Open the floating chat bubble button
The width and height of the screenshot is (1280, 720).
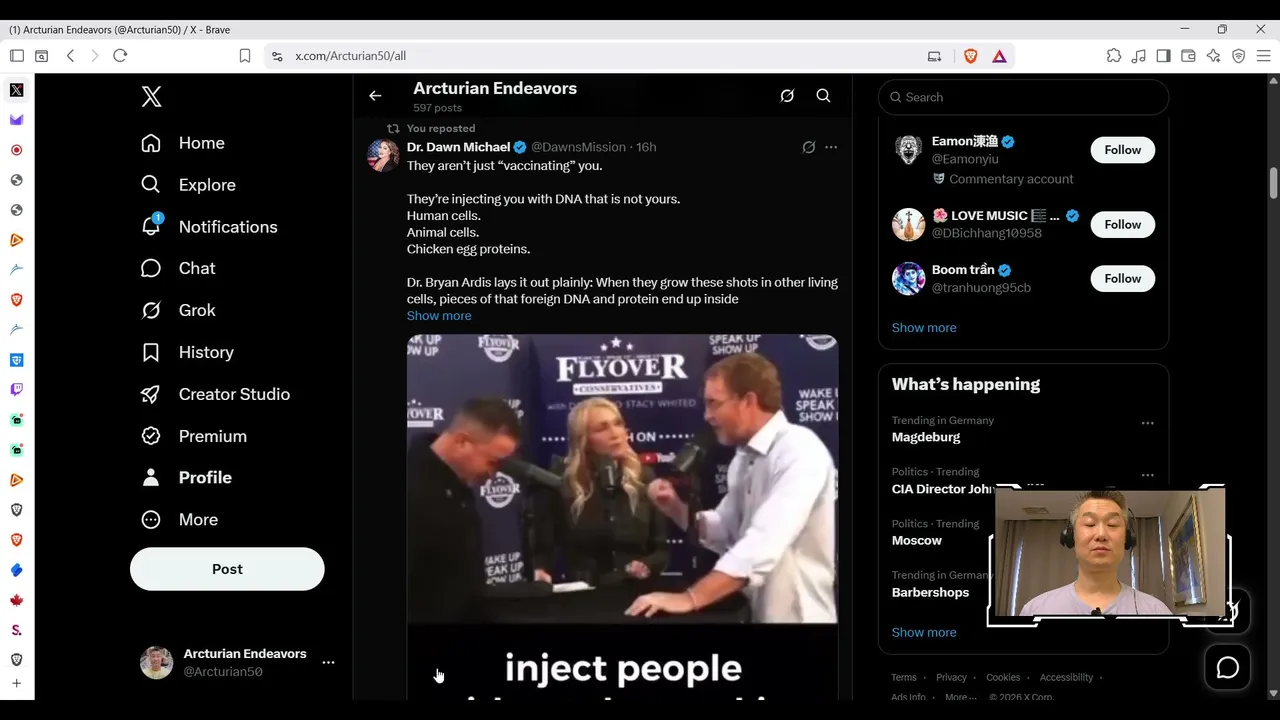pos(1227,668)
